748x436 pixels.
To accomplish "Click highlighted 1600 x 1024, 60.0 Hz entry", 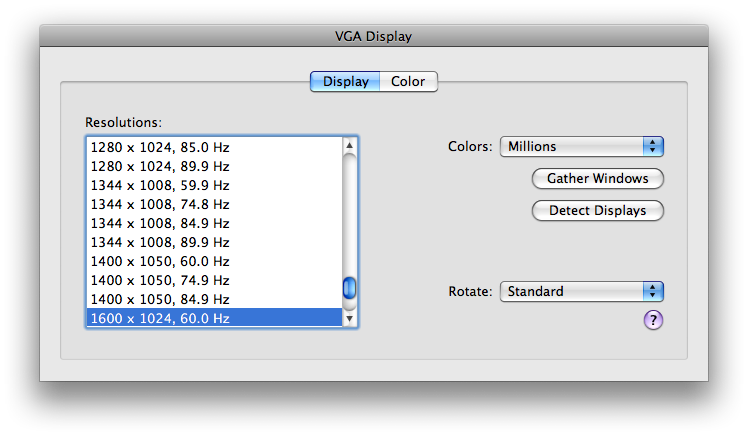I will [x=215, y=318].
